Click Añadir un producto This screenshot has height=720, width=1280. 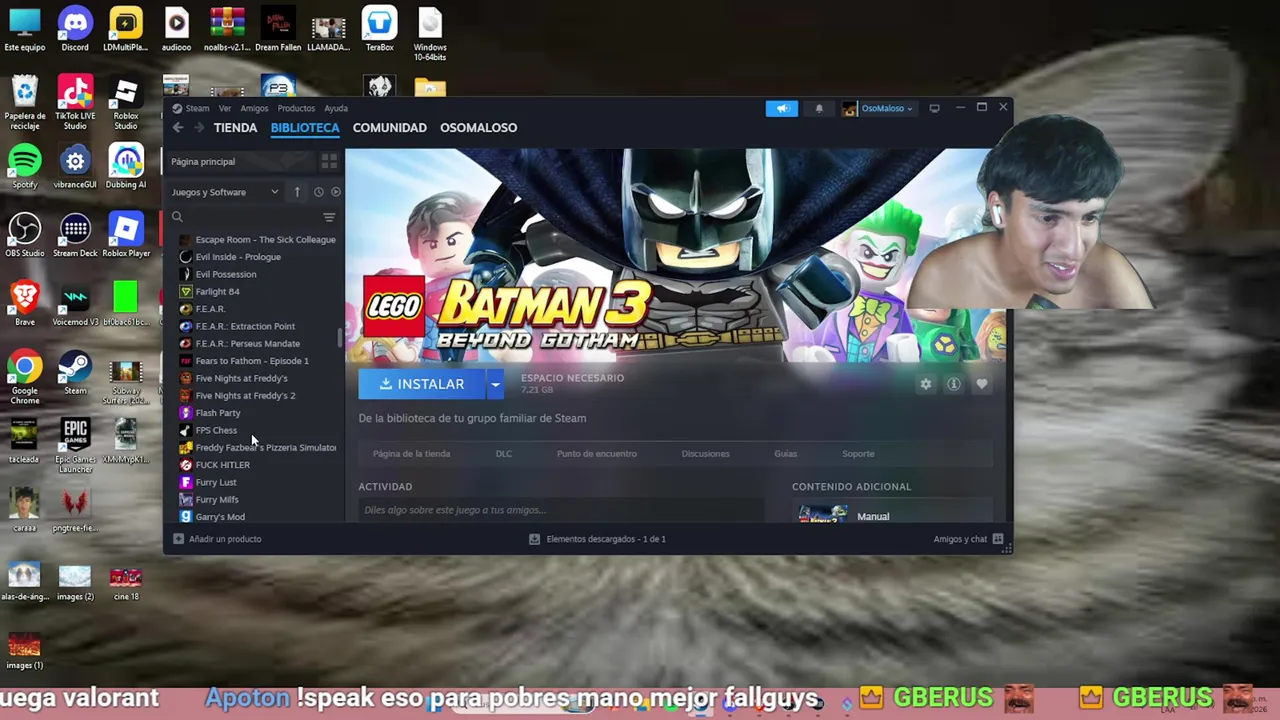click(217, 539)
